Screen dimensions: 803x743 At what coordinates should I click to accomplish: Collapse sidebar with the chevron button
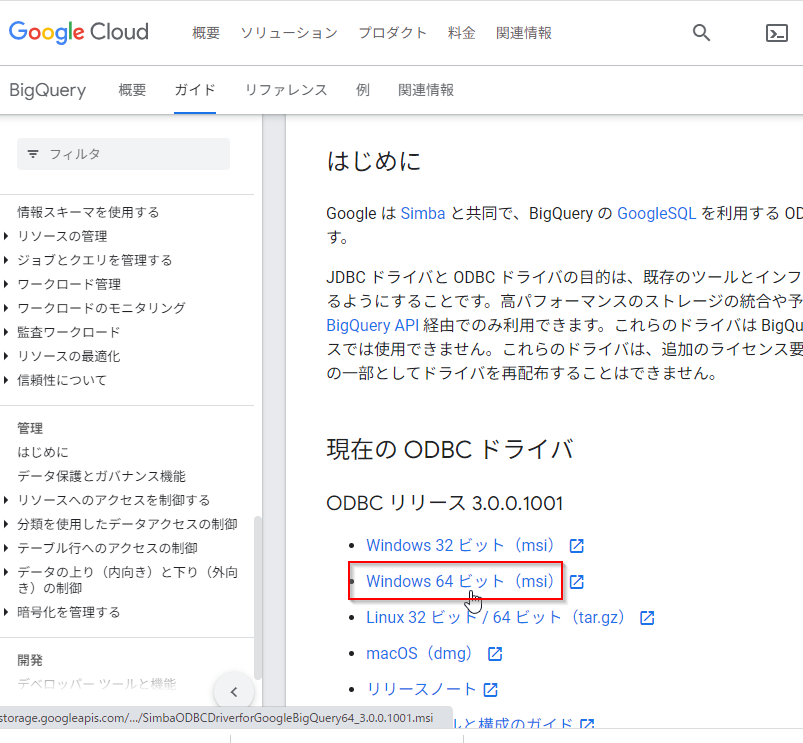point(234,692)
